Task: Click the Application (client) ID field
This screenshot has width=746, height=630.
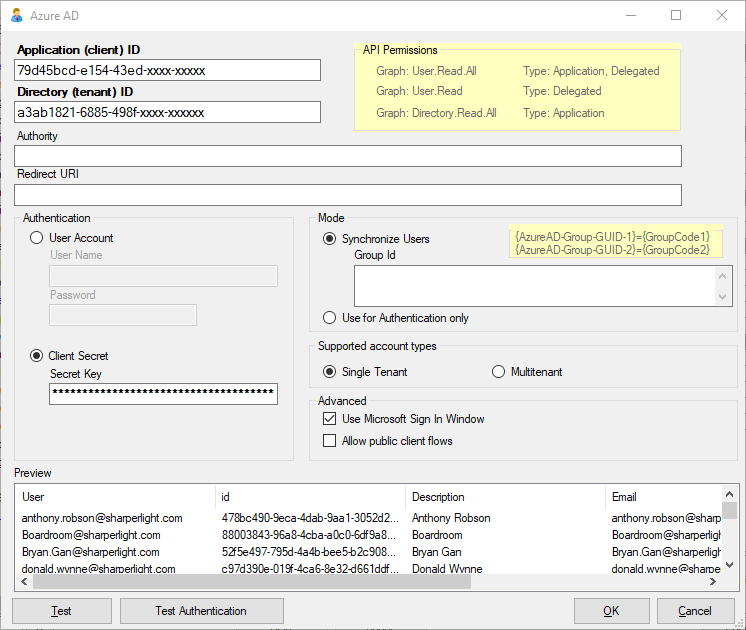Action: click(167, 70)
